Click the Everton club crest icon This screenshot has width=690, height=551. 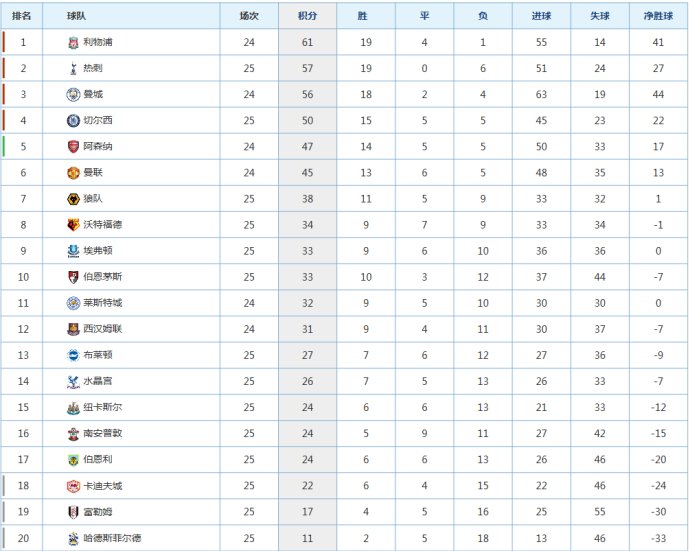[x=73, y=251]
